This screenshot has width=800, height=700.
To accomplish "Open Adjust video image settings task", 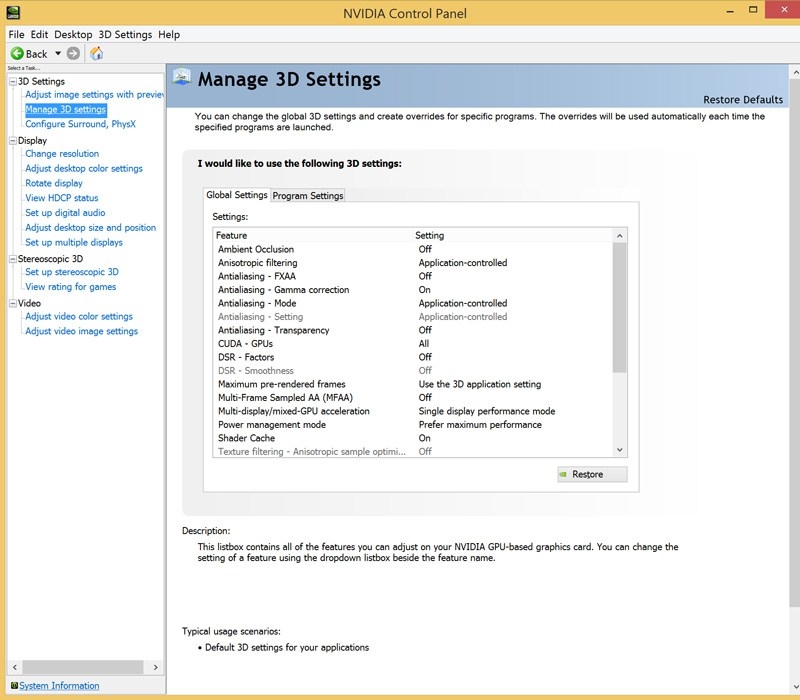I will pos(82,331).
